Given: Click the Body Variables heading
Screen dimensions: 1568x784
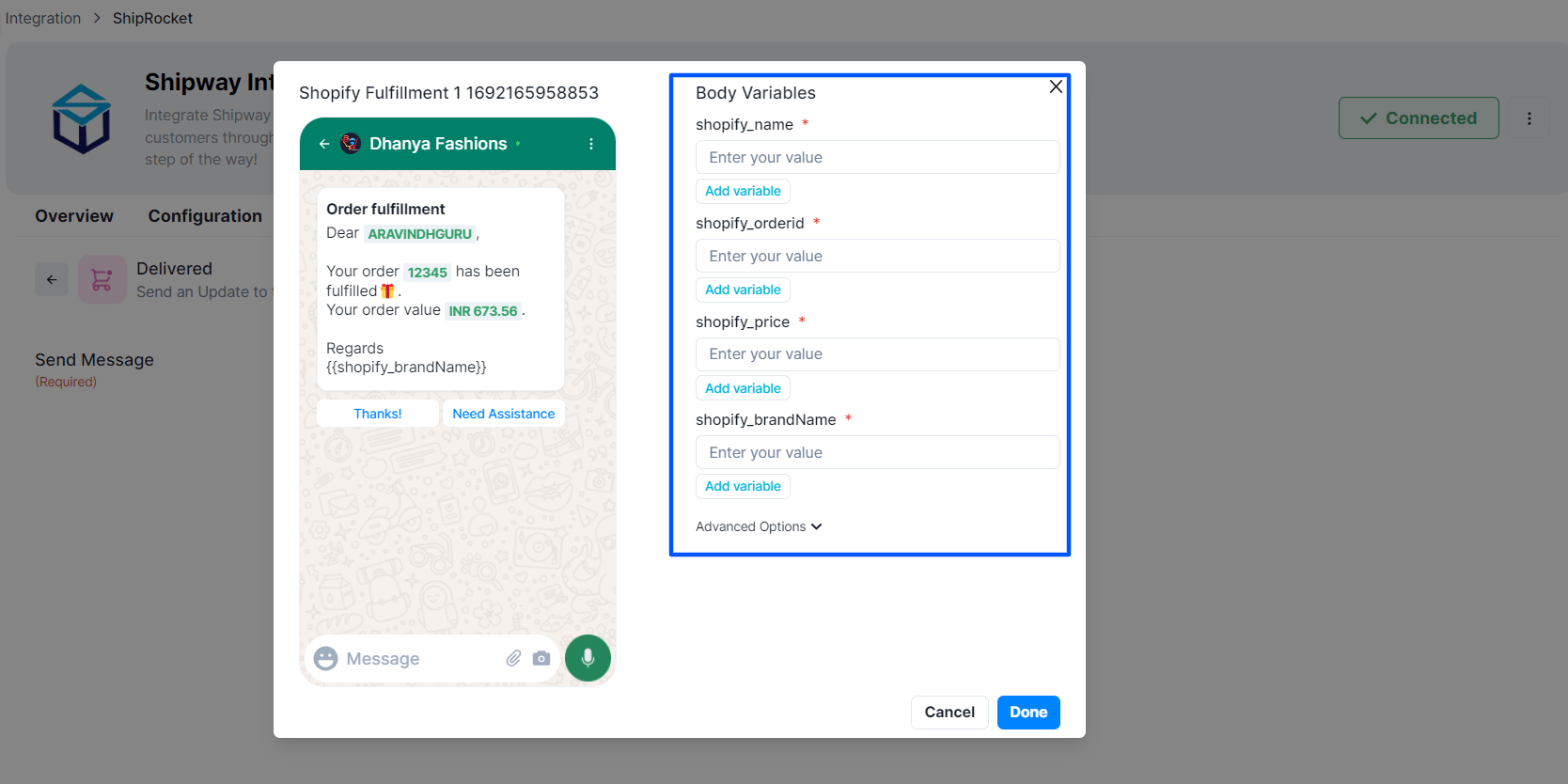Looking at the screenshot, I should 756,93.
